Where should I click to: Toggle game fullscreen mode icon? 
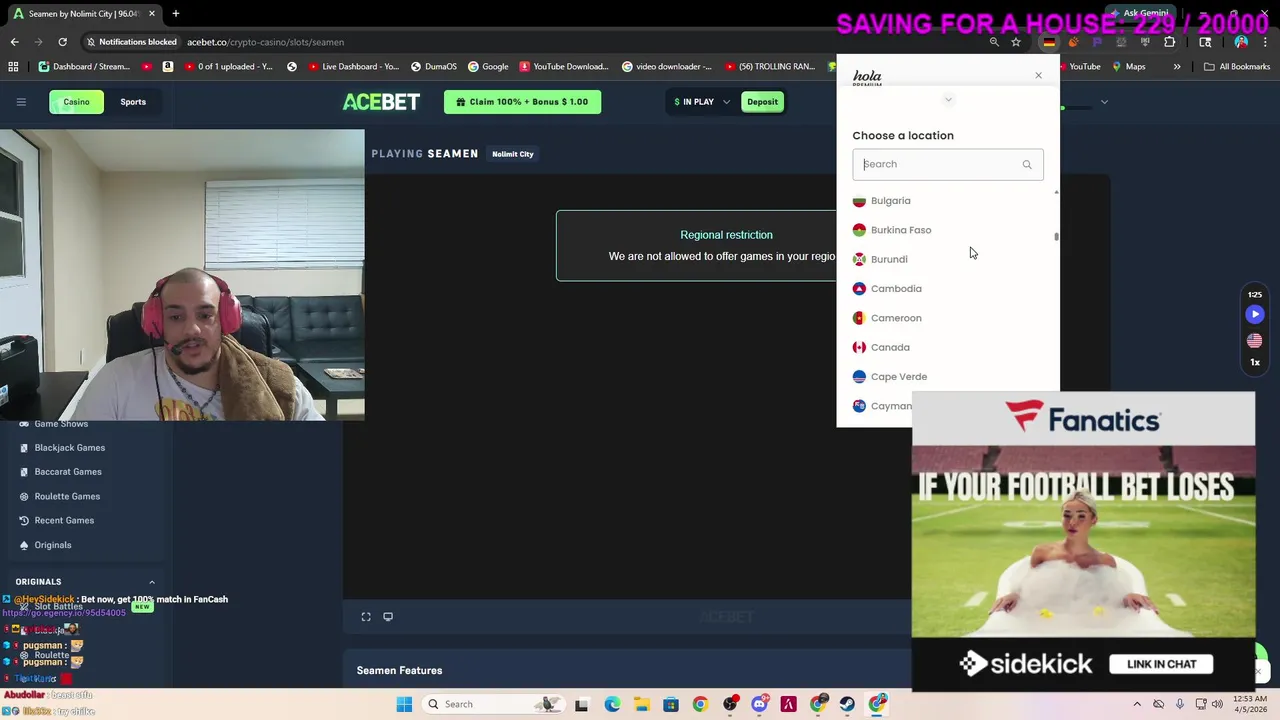pos(366,617)
